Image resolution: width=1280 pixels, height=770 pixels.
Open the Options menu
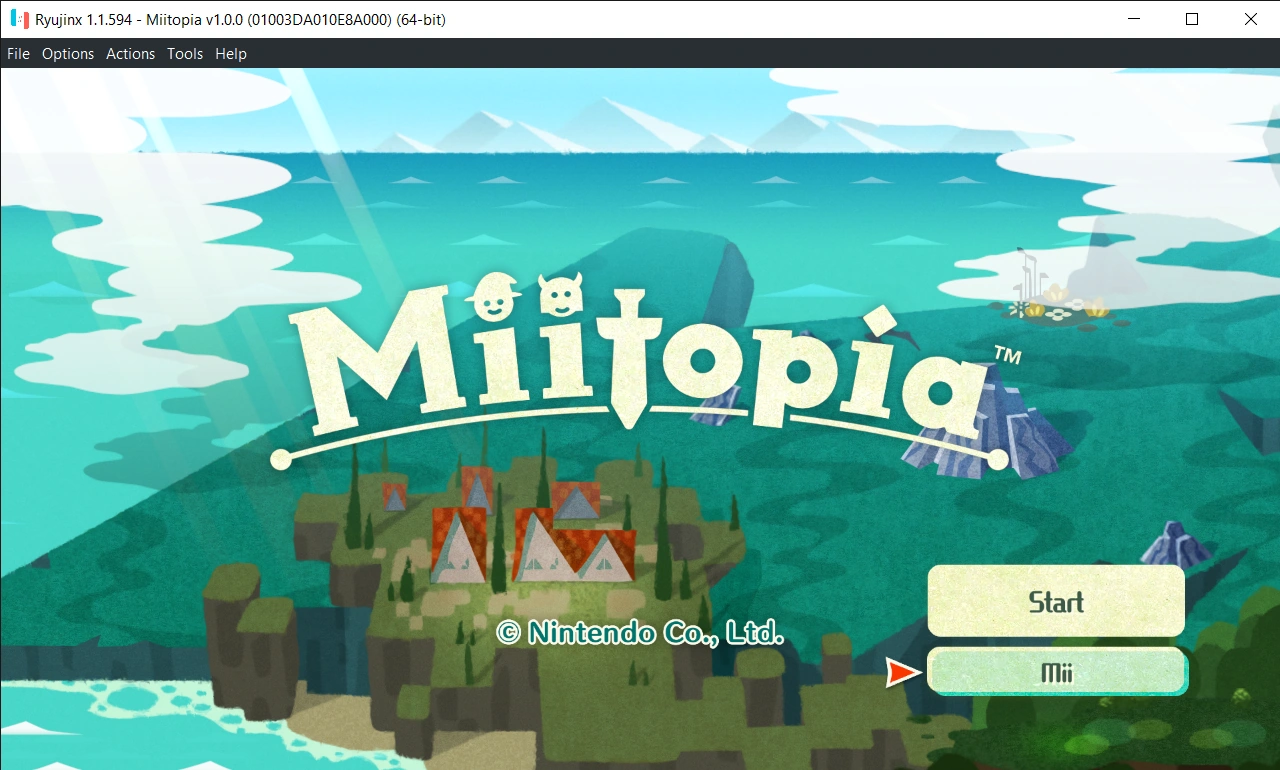tap(67, 54)
